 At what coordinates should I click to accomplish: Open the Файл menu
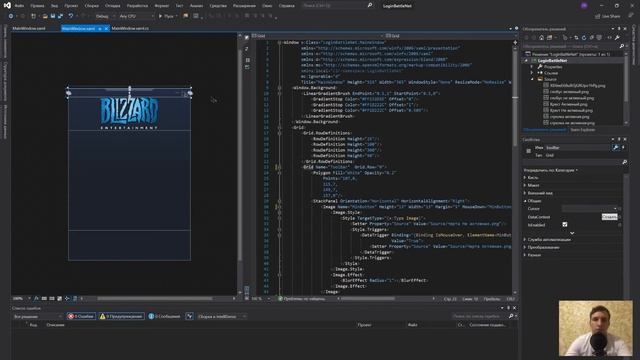point(19,6)
